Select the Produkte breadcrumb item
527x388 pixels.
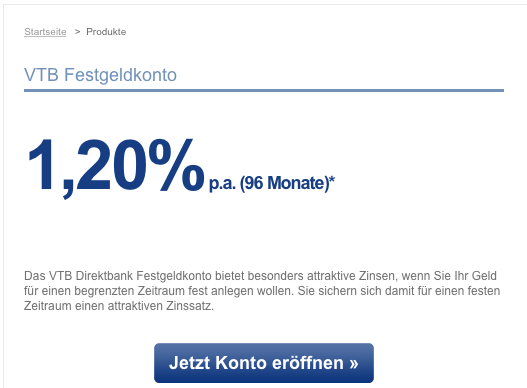(x=106, y=32)
